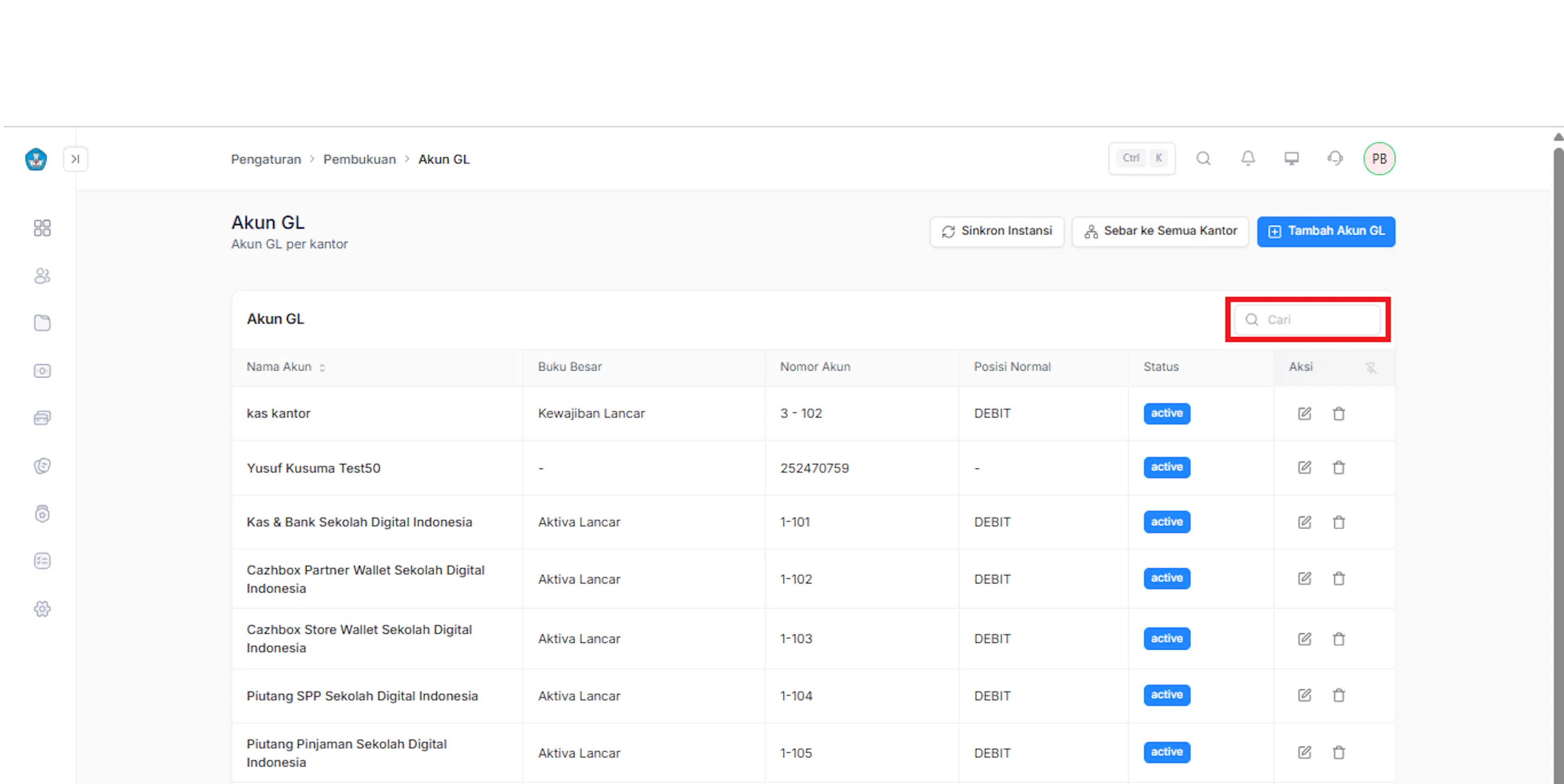Screen dimensions: 1564x784
Task: Click active badge in 1-101 row
Action: [x=1166, y=522]
